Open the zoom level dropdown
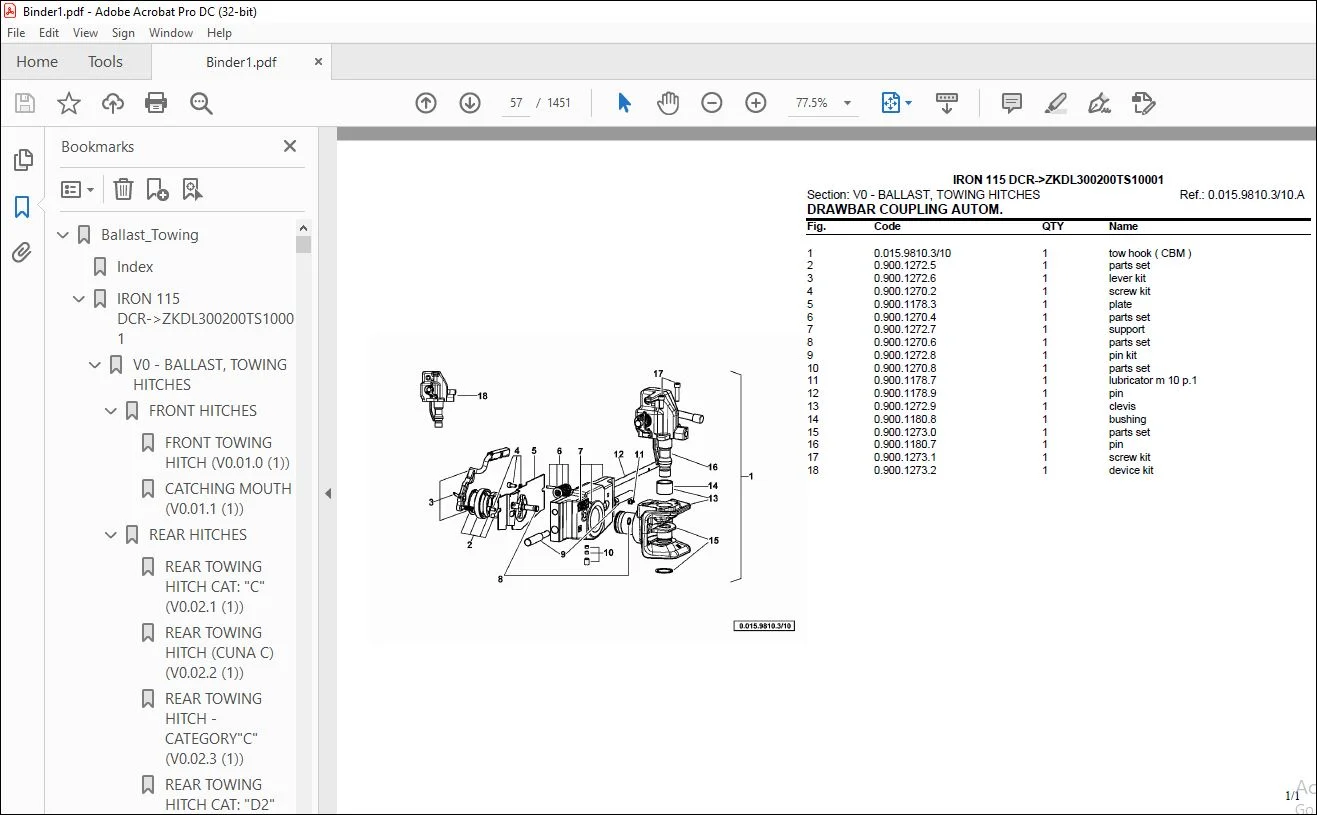The height and width of the screenshot is (815, 1317). pyautogui.click(x=848, y=103)
